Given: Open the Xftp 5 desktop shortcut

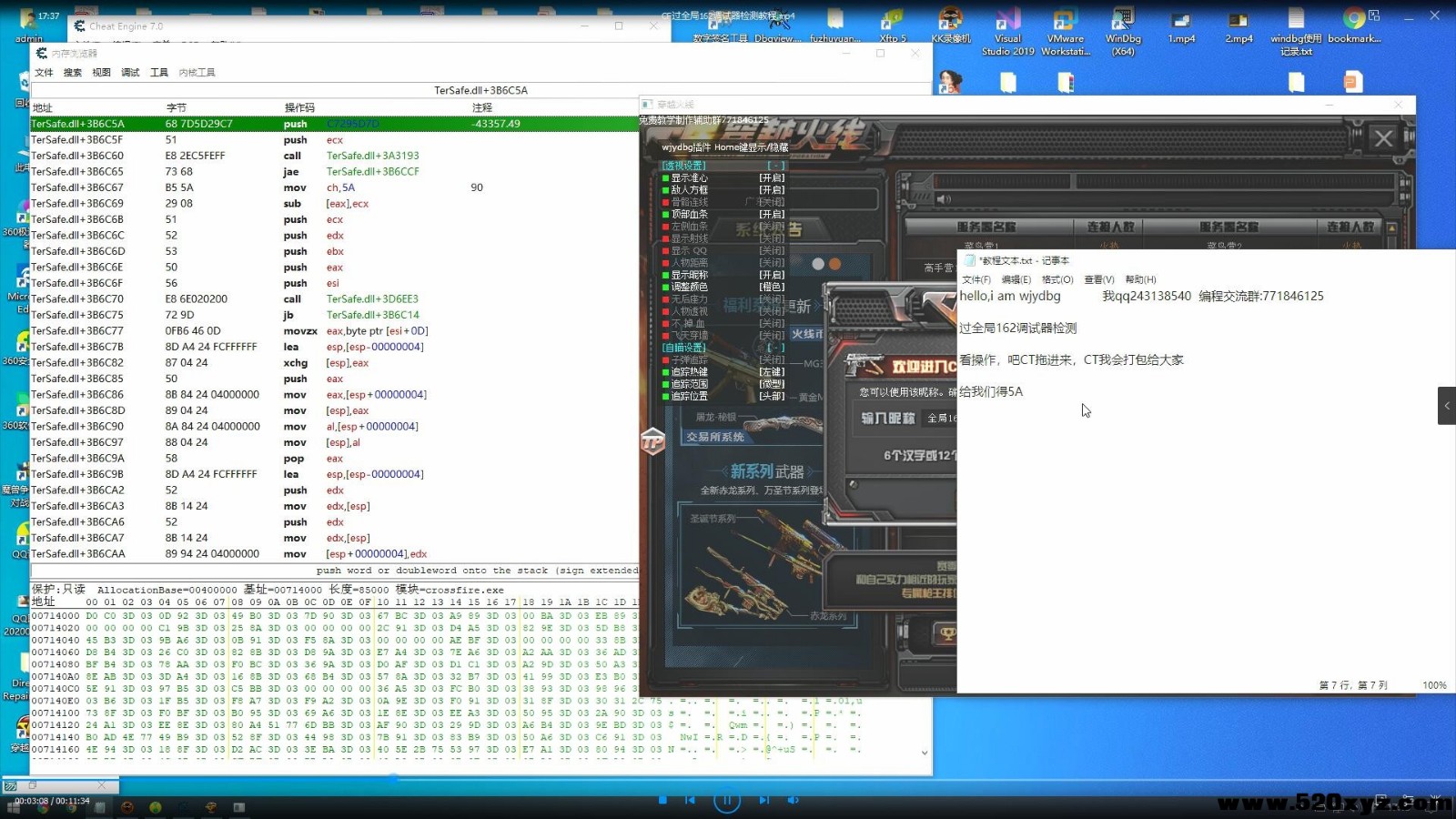Looking at the screenshot, I should click(893, 25).
